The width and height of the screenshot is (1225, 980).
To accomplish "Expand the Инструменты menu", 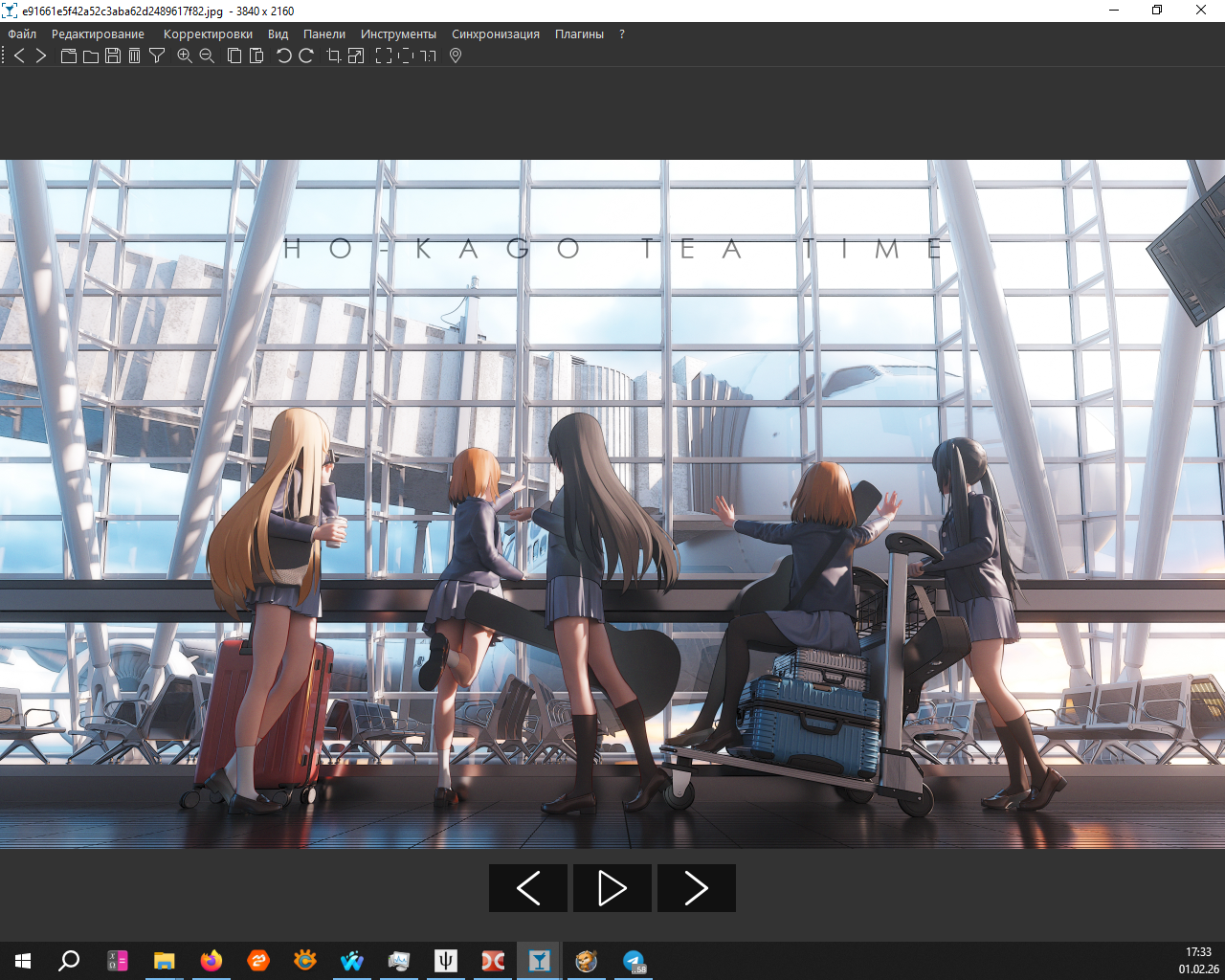I will point(398,34).
